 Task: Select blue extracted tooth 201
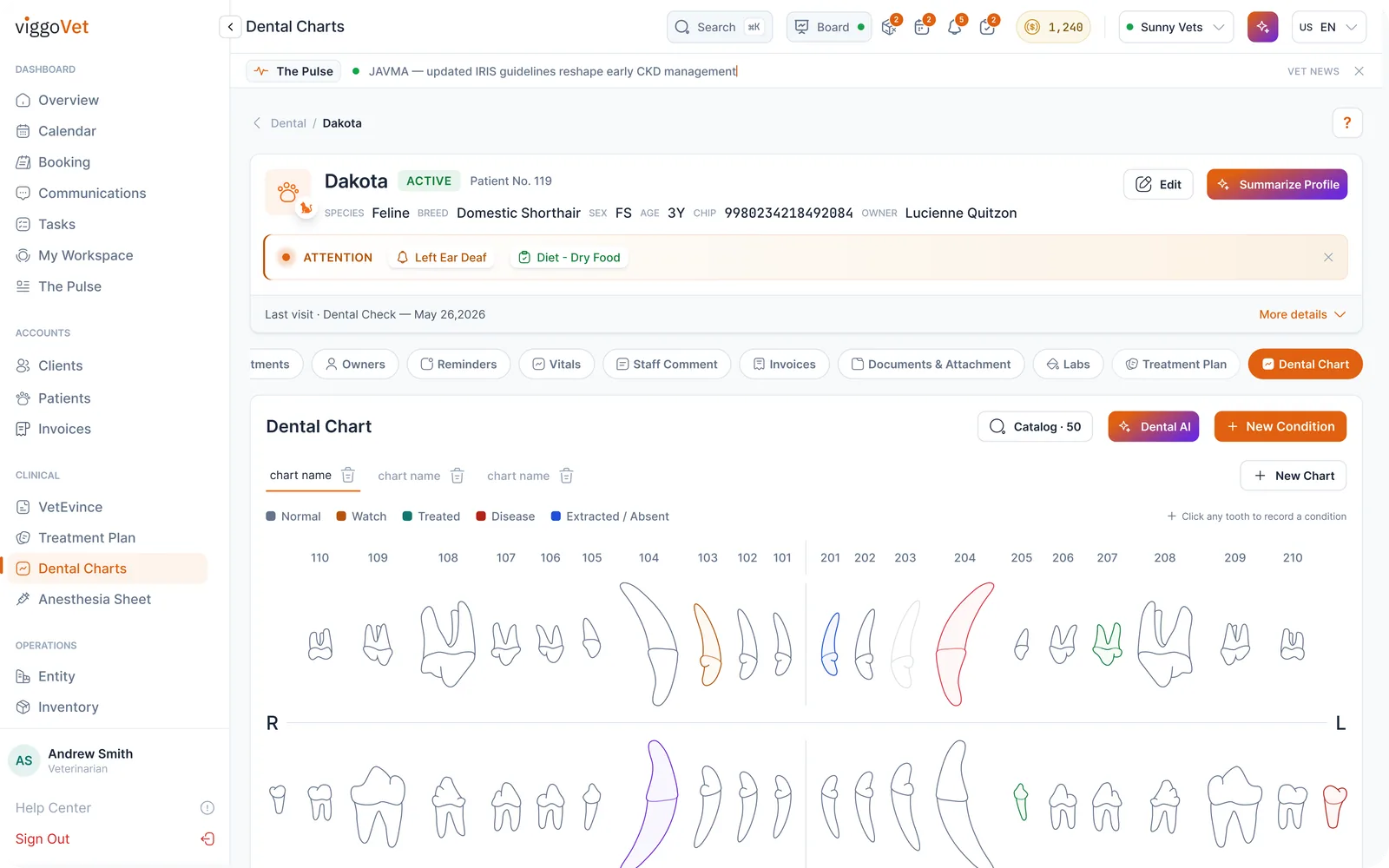(x=831, y=644)
